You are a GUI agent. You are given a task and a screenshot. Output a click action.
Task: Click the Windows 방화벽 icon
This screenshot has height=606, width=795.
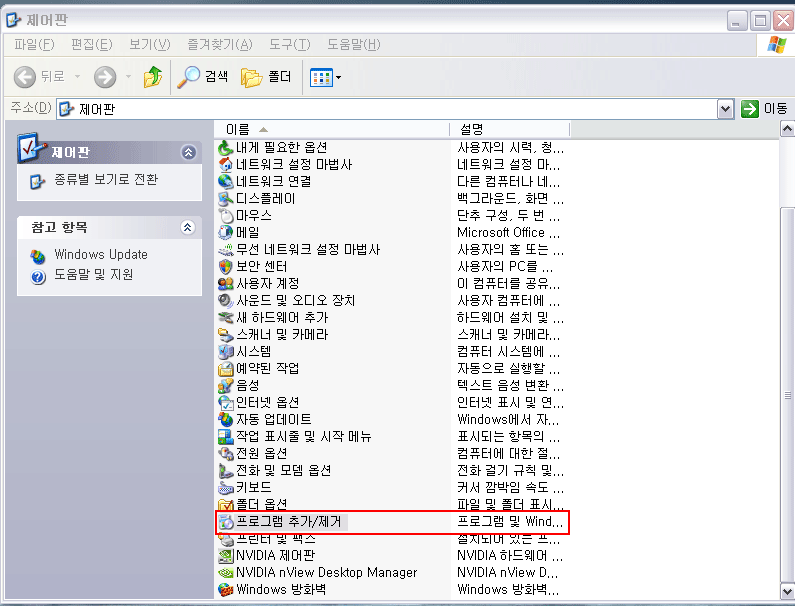pyautogui.click(x=225, y=589)
